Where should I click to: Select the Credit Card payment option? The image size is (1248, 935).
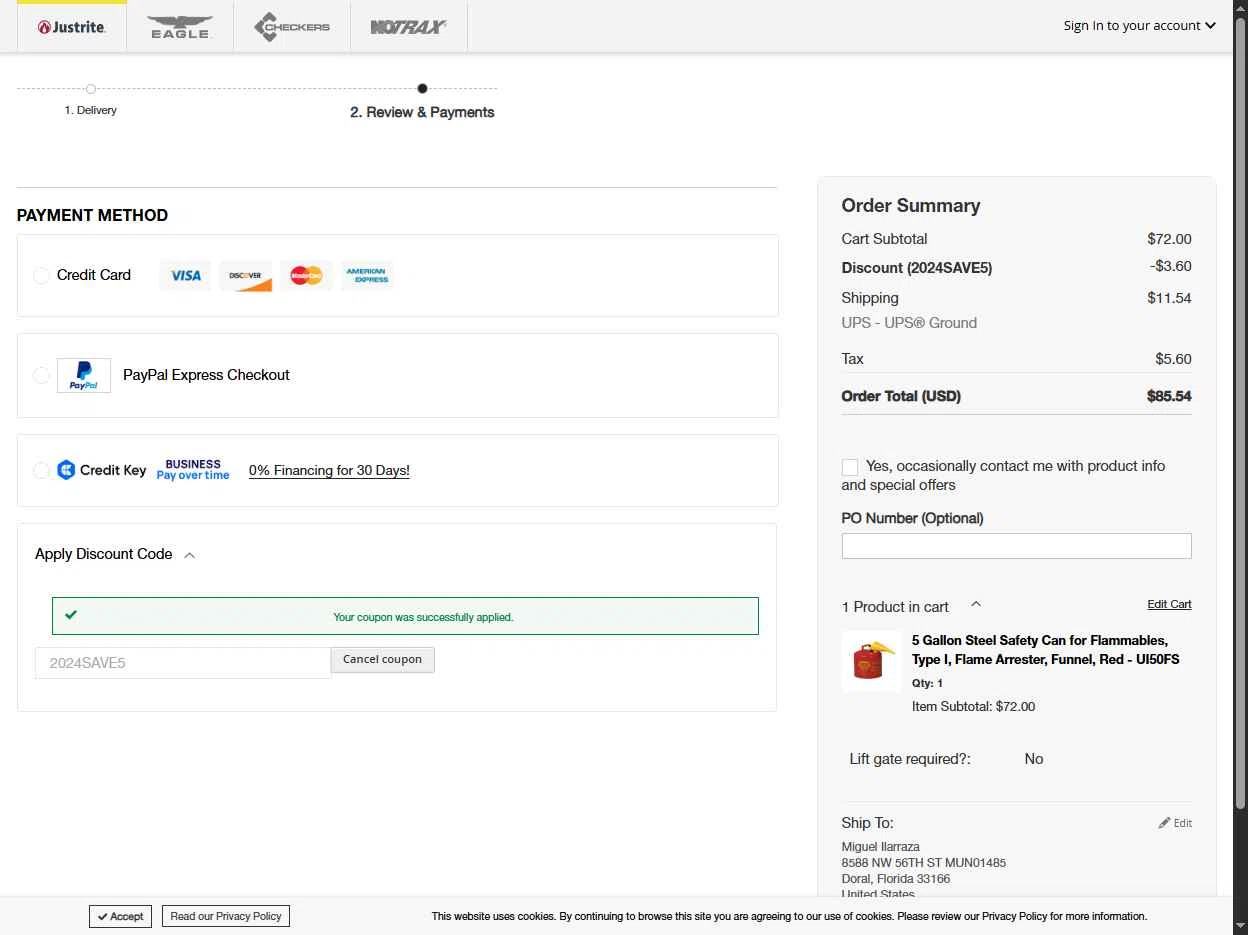pos(41,275)
